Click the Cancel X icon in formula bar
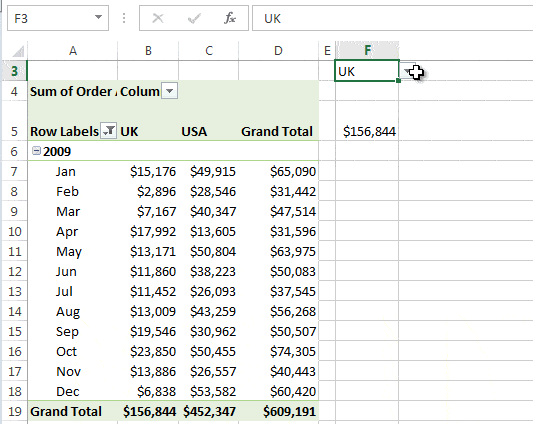This screenshot has width=533, height=424. [x=158, y=18]
